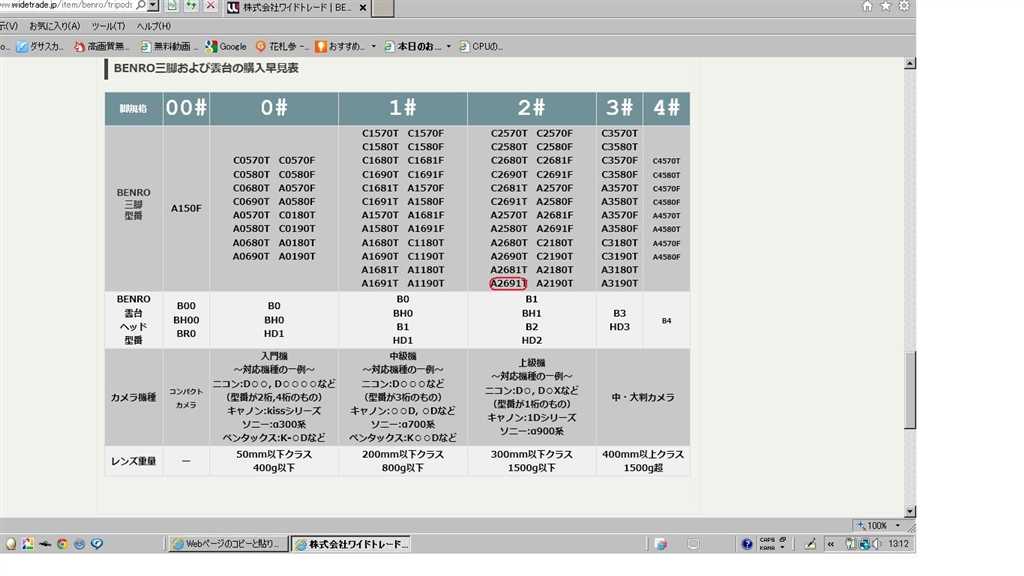
Task: Expand the おすすめ.. bookmark dropdown arrow
Action: coord(374,46)
